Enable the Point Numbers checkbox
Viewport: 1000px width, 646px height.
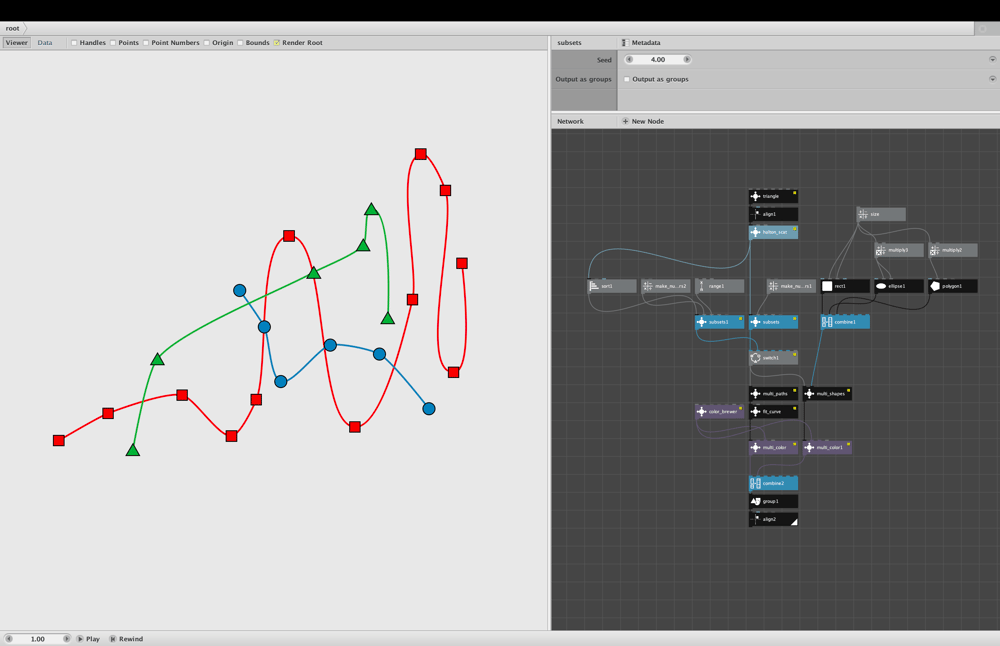[x=146, y=43]
